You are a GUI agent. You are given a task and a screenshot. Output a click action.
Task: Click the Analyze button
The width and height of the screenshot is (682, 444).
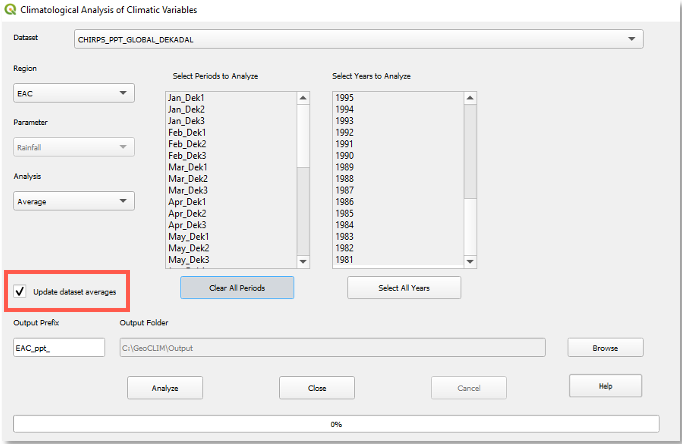pyautogui.click(x=165, y=387)
